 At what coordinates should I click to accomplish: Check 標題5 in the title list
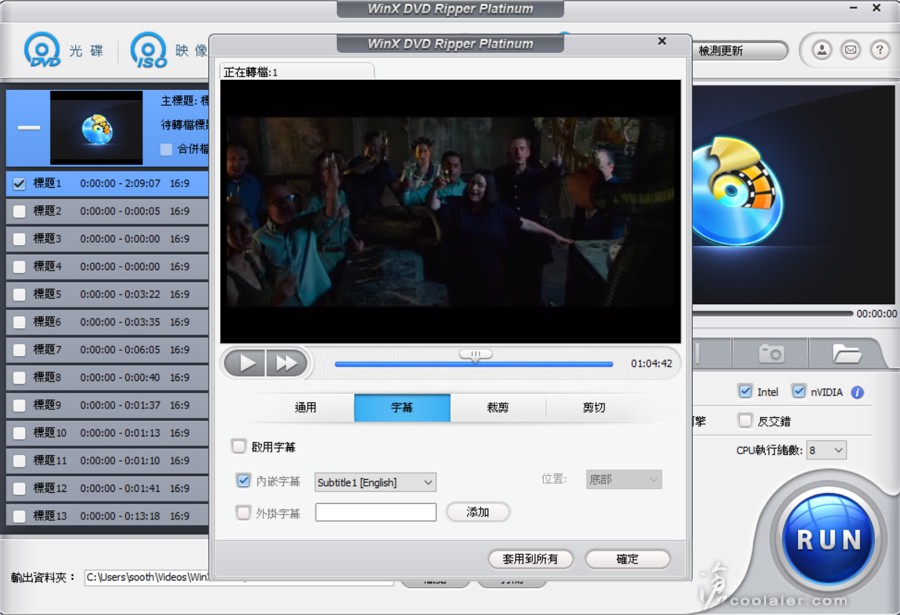click(19, 295)
